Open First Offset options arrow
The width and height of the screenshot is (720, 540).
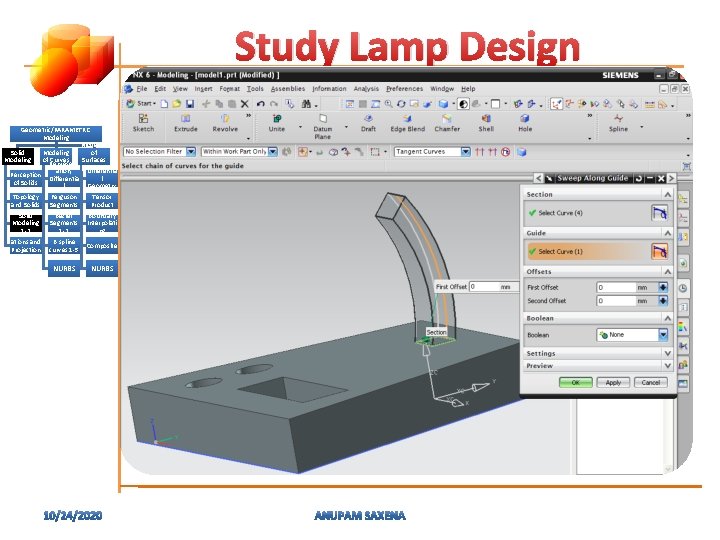point(663,287)
